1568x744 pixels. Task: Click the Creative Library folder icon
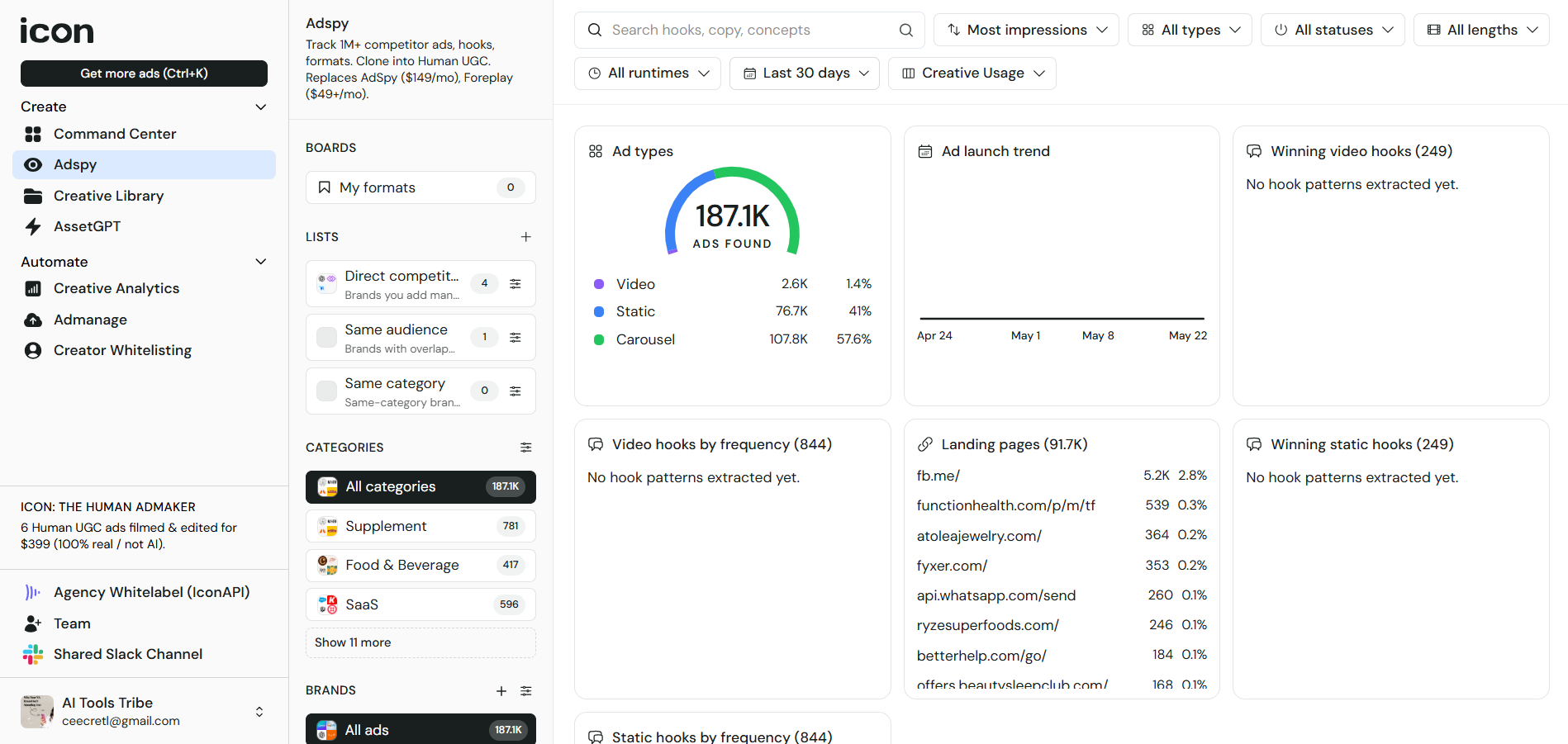(33, 196)
